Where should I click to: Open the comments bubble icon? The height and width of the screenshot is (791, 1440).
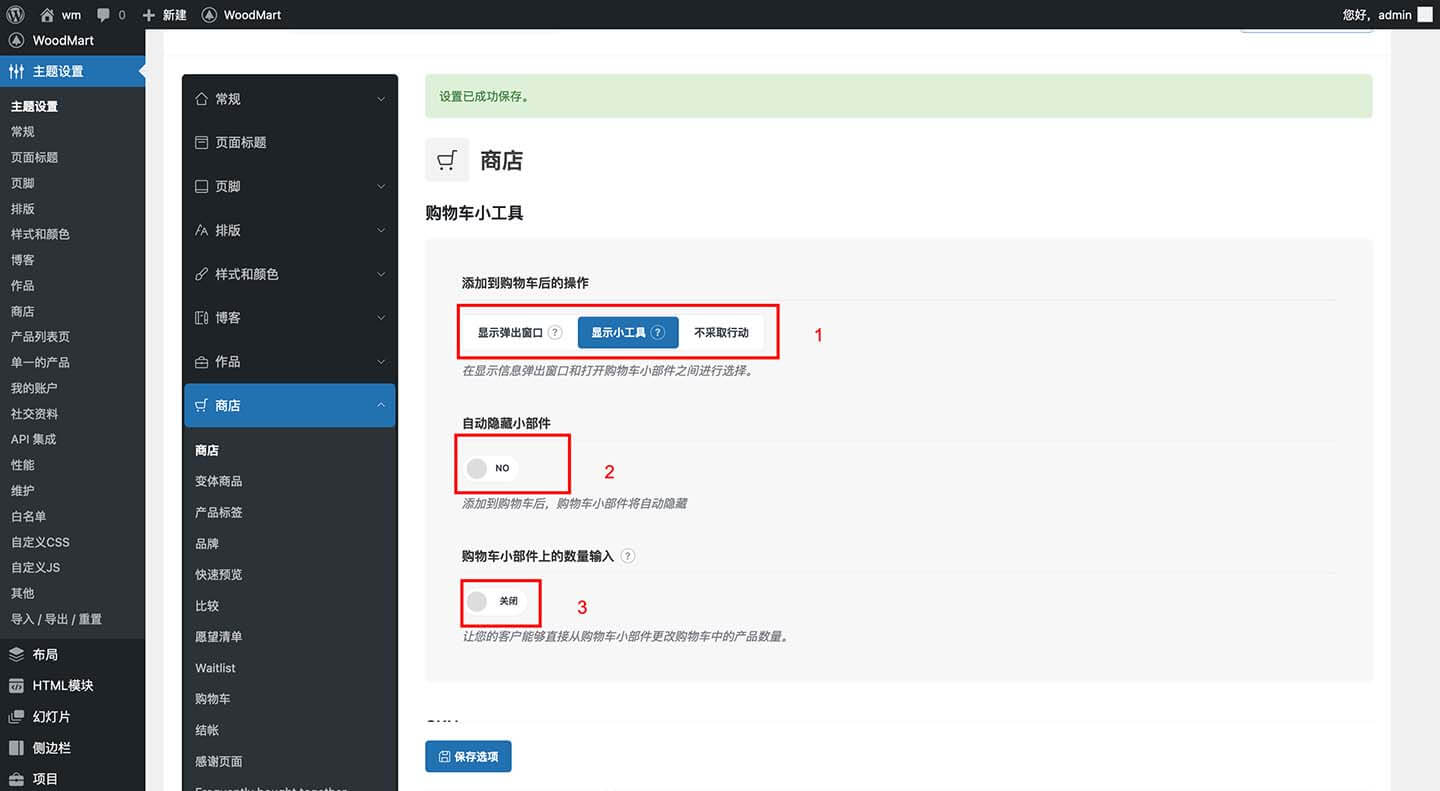104,15
